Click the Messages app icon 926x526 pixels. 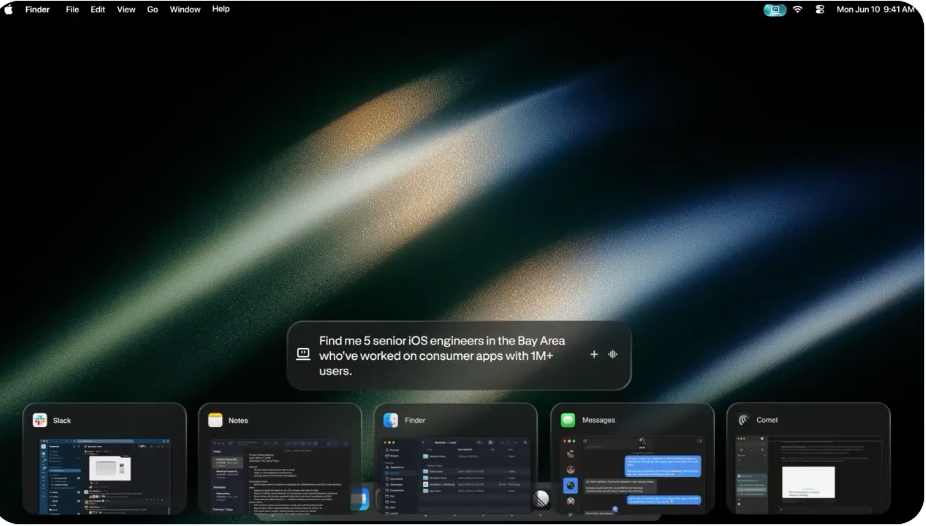567,420
